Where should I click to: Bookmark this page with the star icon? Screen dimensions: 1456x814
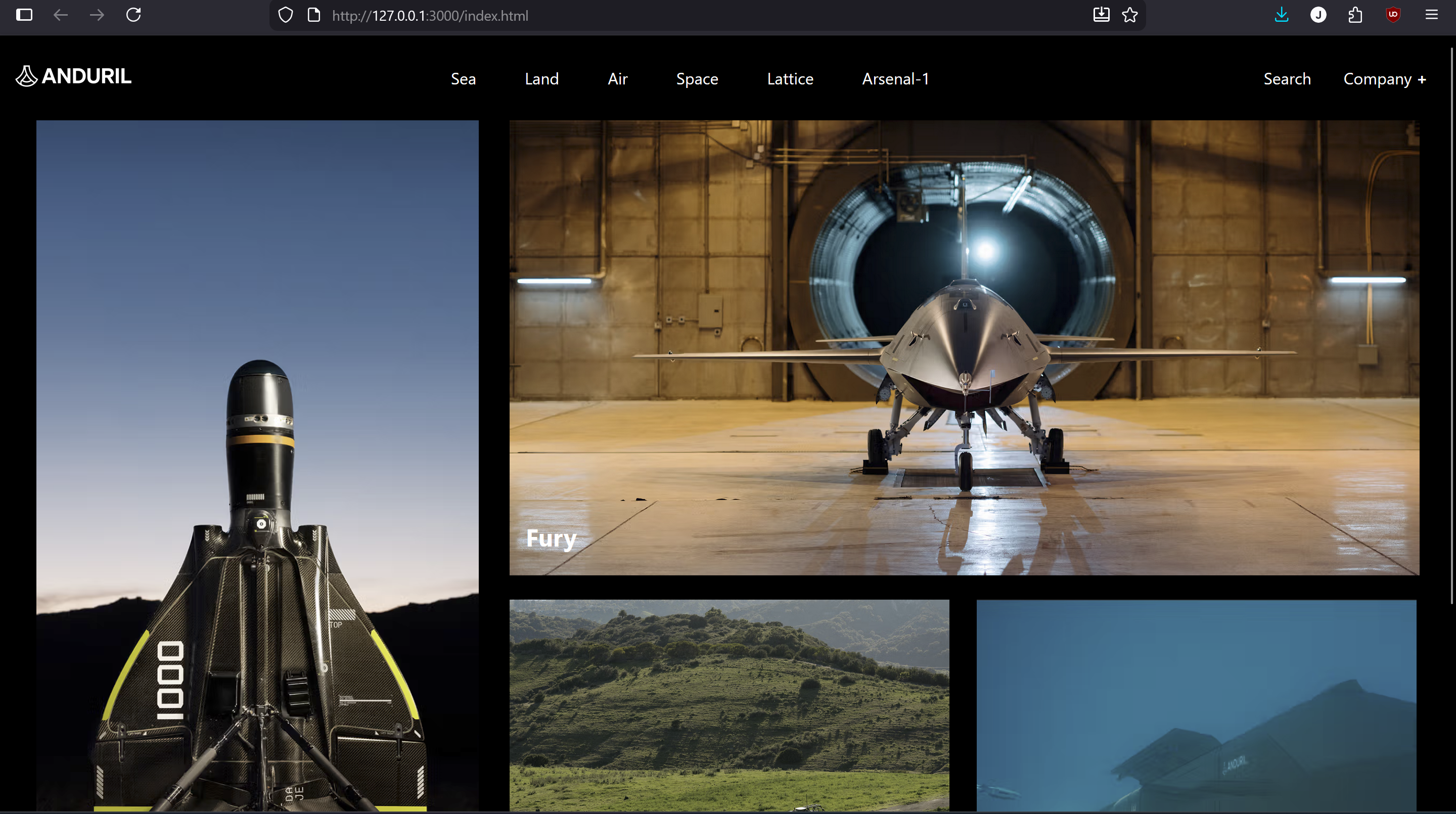click(1130, 15)
